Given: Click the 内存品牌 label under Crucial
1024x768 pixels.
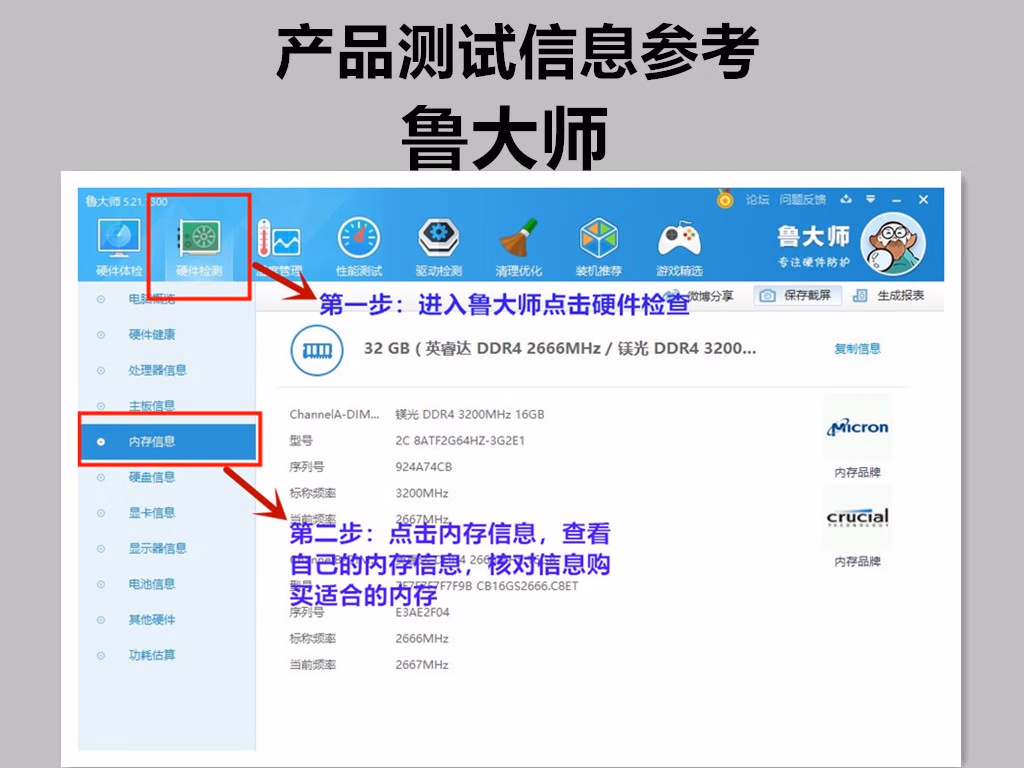Looking at the screenshot, I should tap(857, 562).
